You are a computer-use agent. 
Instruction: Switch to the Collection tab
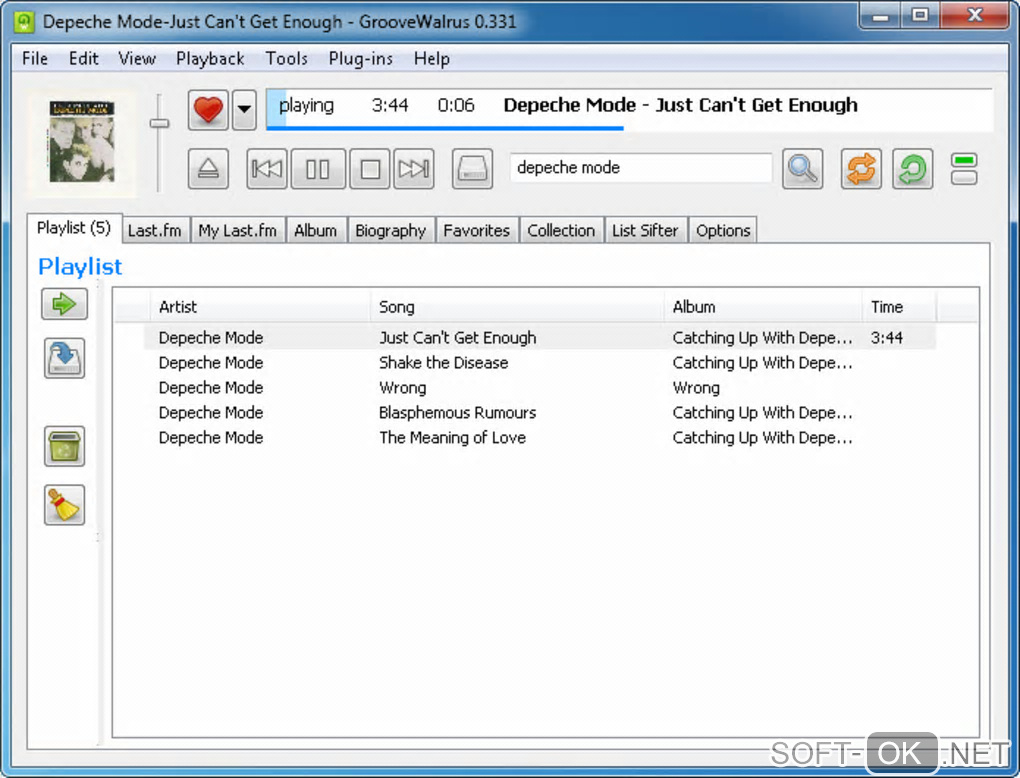point(561,230)
